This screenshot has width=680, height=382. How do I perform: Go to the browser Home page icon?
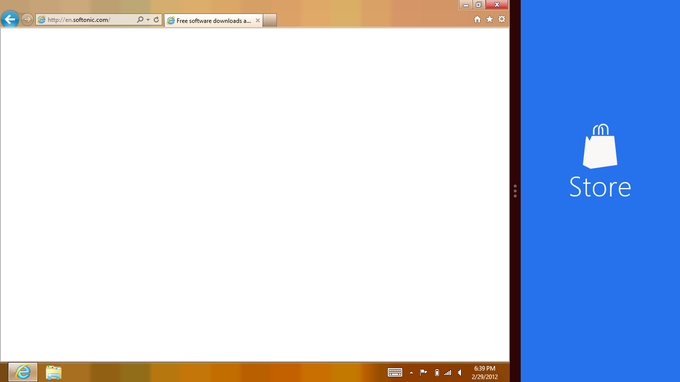pos(477,19)
